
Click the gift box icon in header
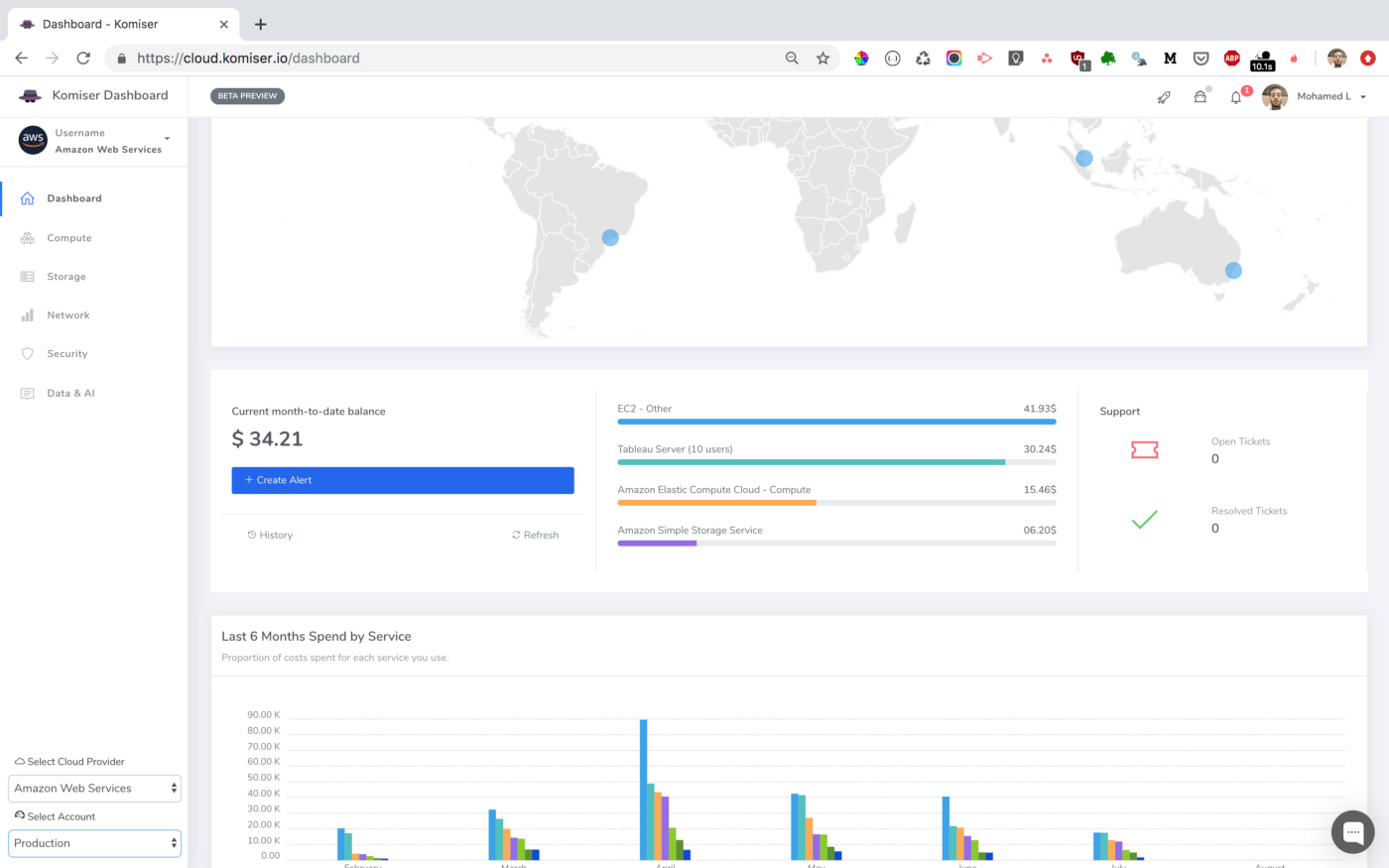pos(1200,97)
